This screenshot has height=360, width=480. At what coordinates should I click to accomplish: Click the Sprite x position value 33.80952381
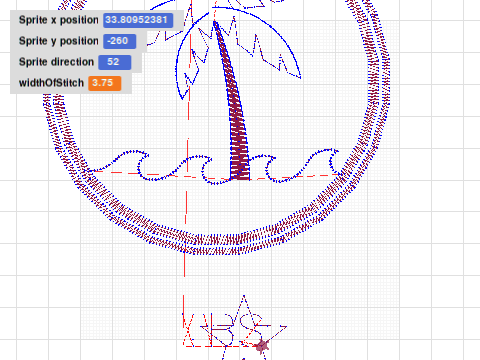pos(138,20)
